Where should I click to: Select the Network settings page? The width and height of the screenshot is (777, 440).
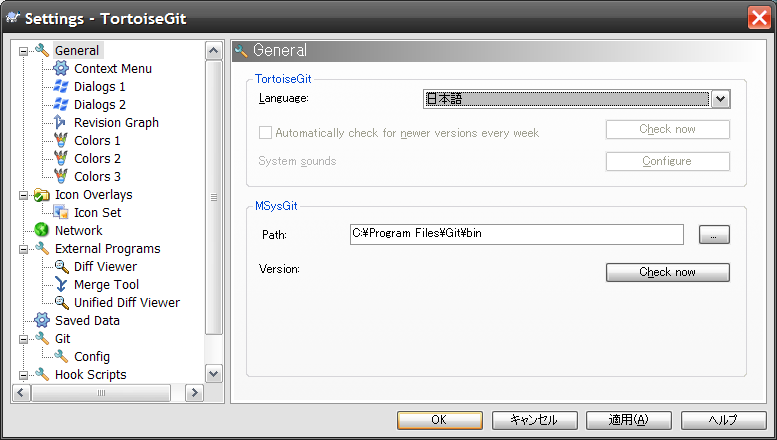(x=79, y=230)
